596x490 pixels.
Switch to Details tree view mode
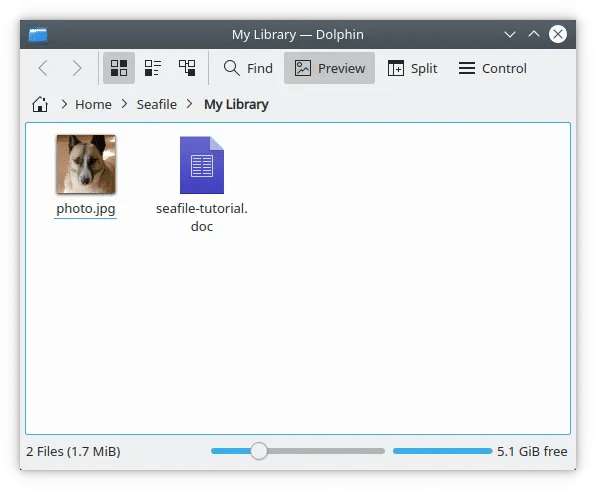pos(187,68)
